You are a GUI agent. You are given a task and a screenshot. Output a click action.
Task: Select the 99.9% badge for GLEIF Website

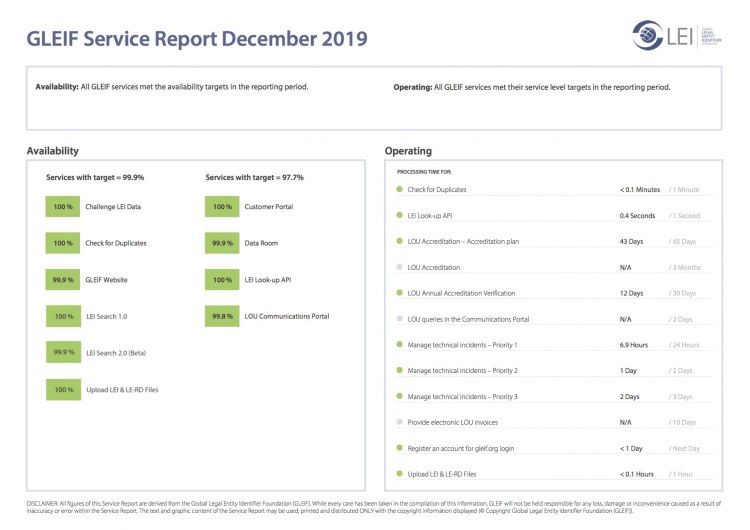point(64,280)
